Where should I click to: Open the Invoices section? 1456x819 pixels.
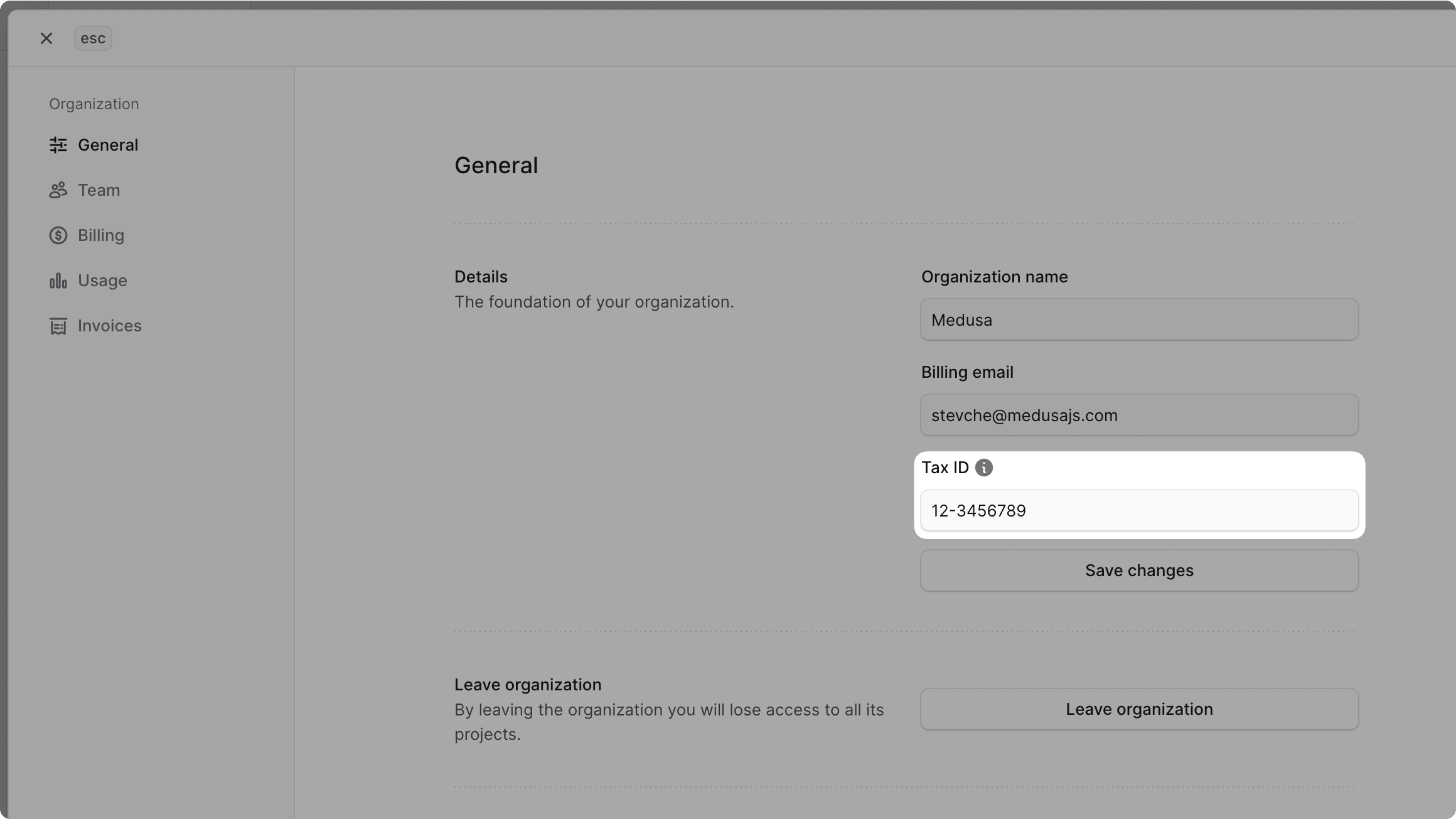tap(95, 326)
